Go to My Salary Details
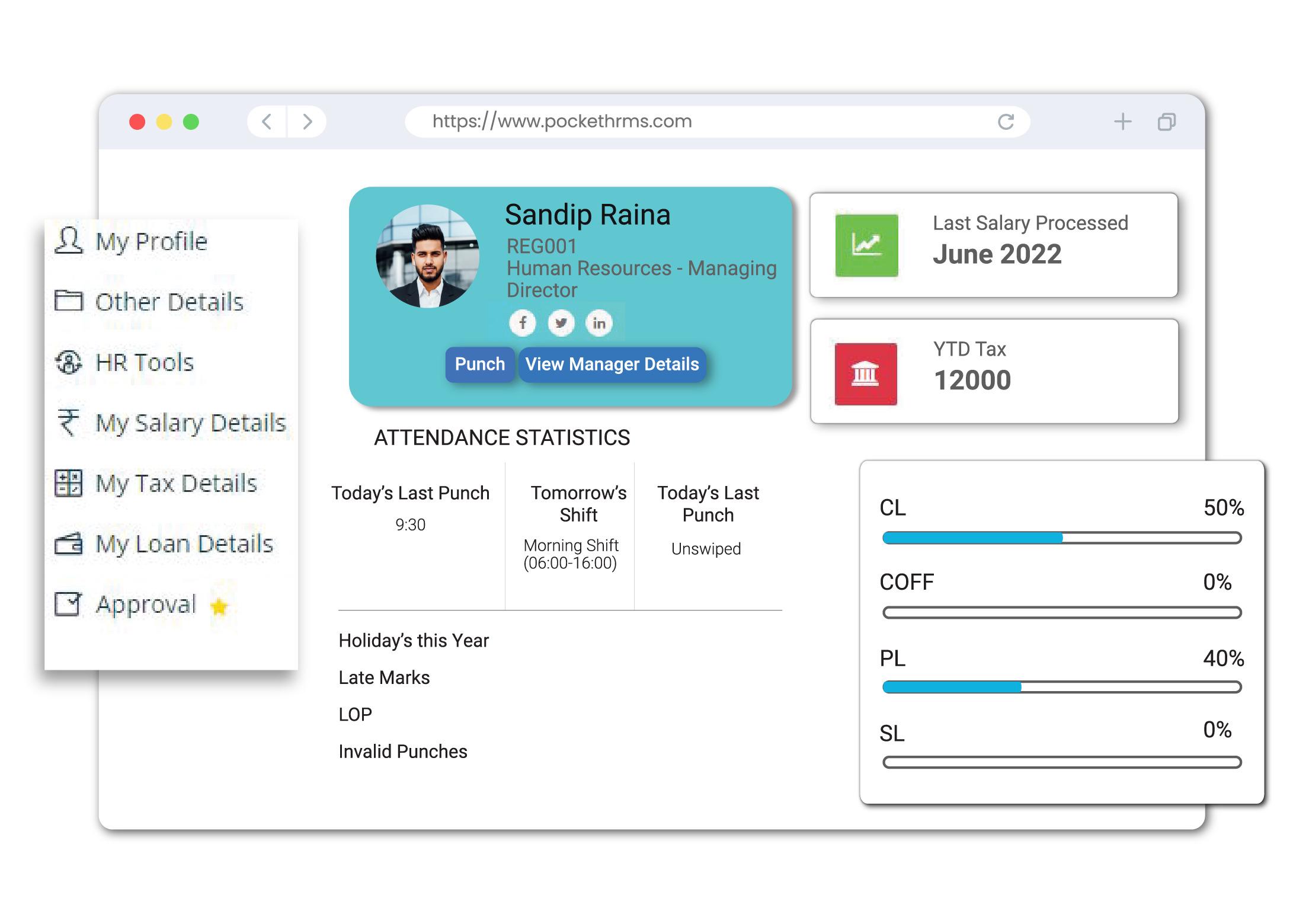This screenshot has width=1309, height=924. coord(190,423)
